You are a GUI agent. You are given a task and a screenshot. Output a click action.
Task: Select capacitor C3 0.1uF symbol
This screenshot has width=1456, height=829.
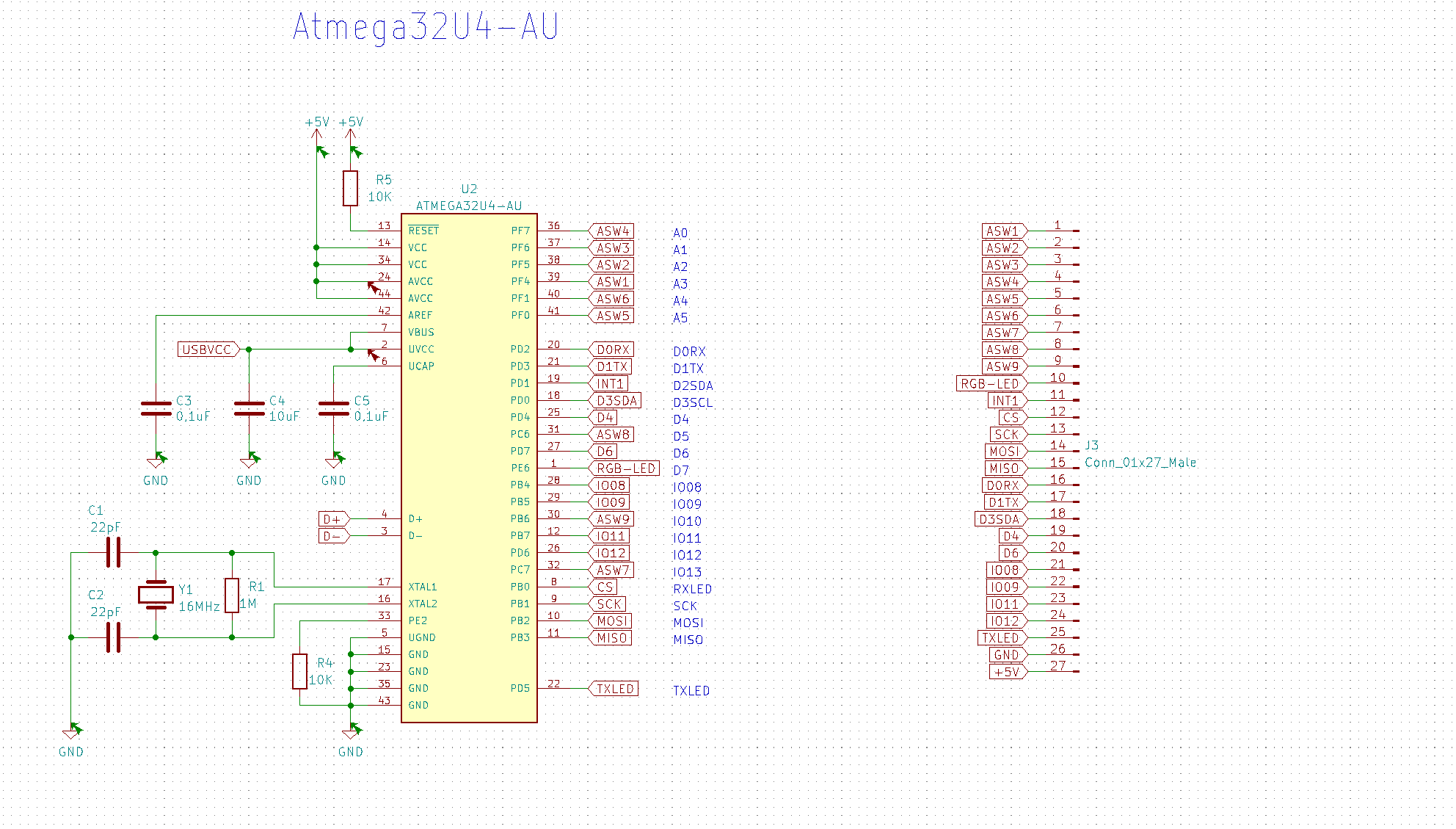[x=156, y=409]
